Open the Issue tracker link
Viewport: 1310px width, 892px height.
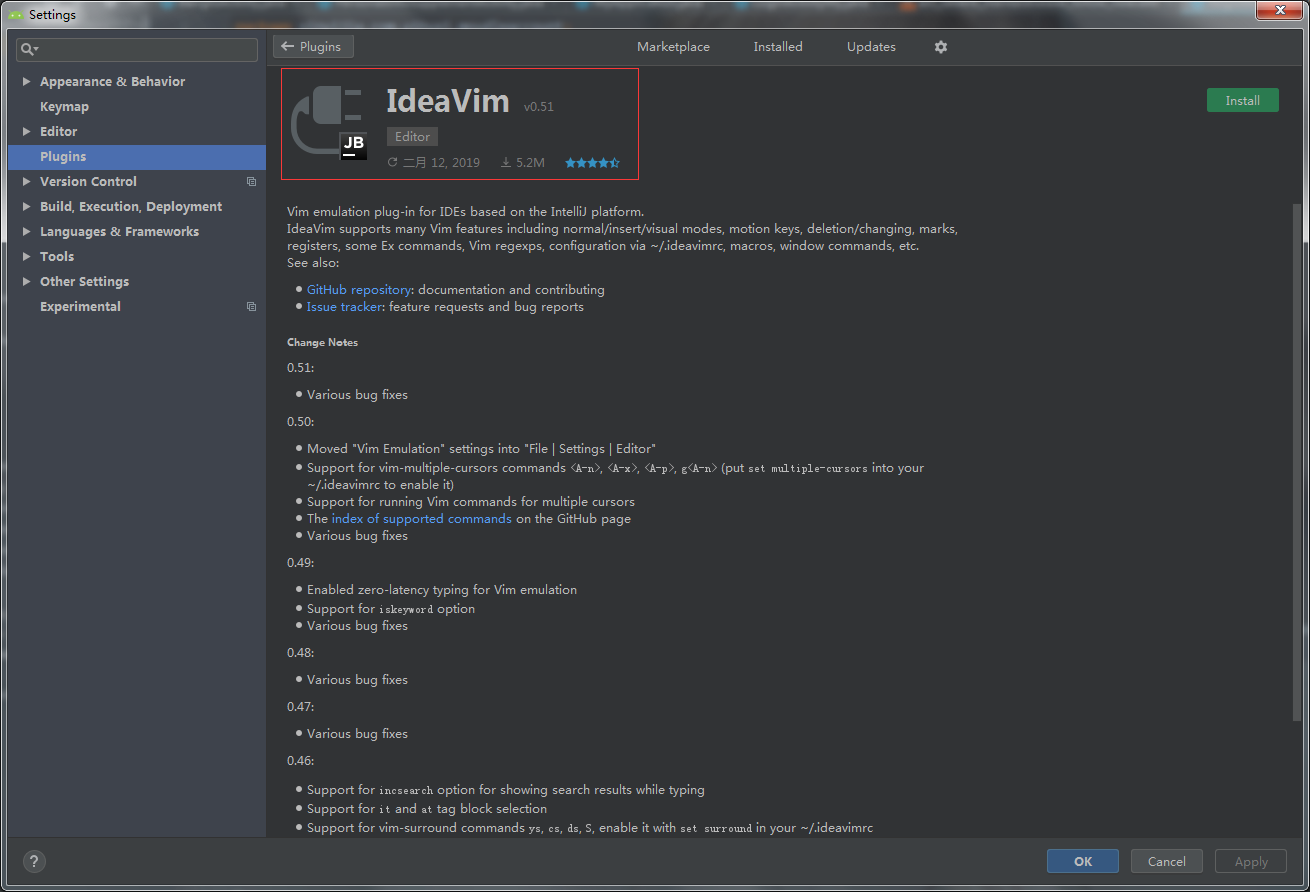(x=344, y=307)
